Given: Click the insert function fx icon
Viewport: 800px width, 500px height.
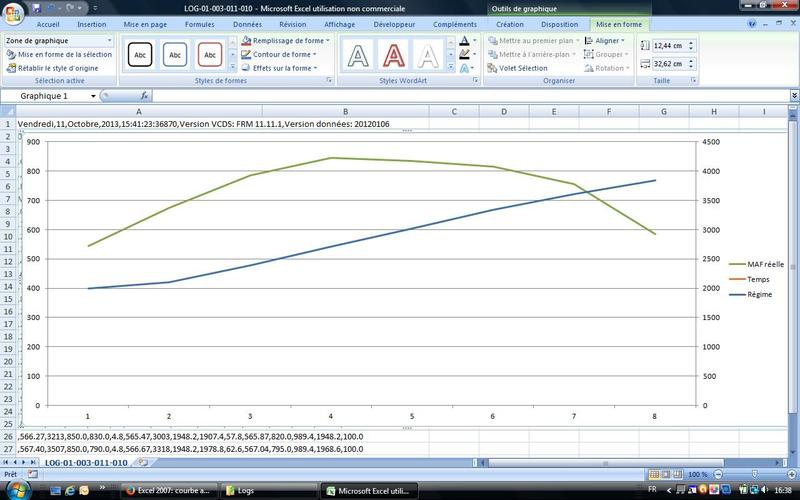Looking at the screenshot, I should click(144, 96).
